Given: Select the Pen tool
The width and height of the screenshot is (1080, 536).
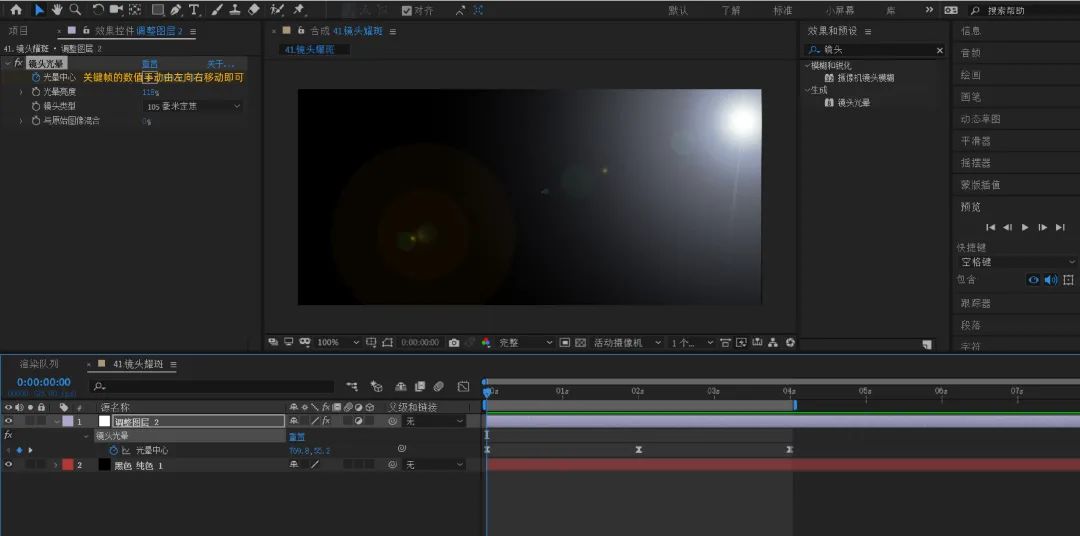Looking at the screenshot, I should [x=176, y=10].
